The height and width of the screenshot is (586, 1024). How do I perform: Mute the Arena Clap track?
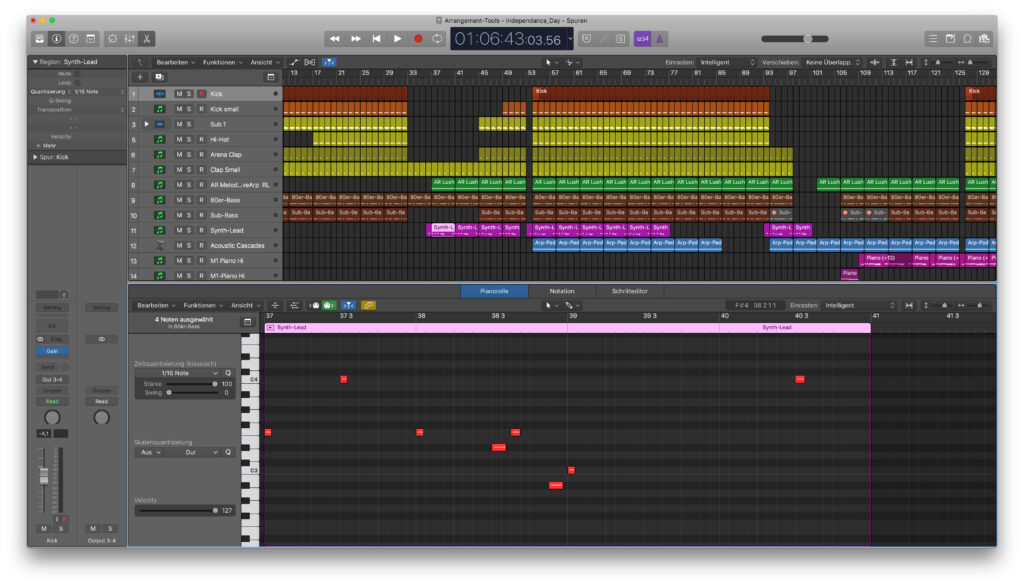tap(179, 155)
